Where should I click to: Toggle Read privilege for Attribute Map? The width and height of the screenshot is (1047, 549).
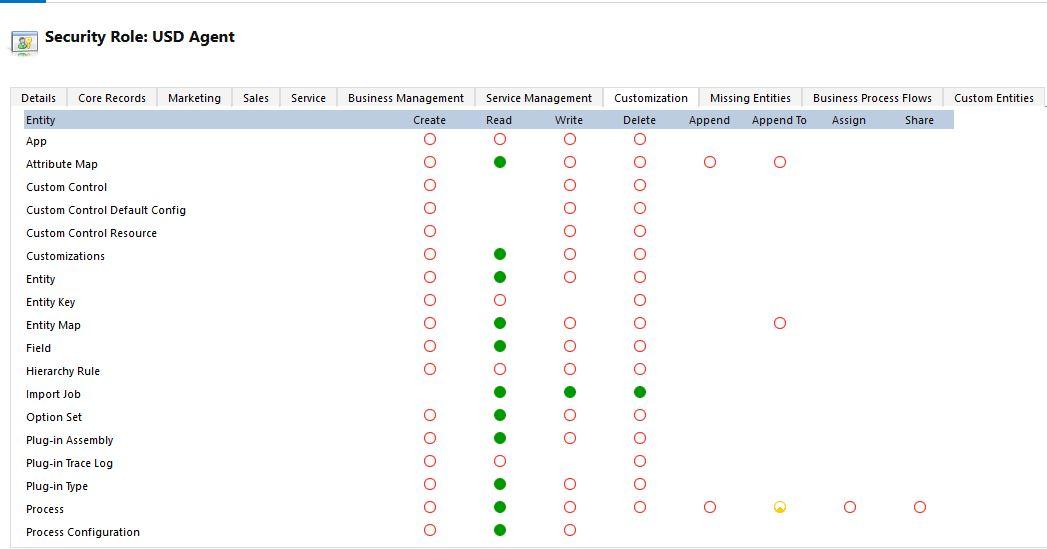[500, 162]
